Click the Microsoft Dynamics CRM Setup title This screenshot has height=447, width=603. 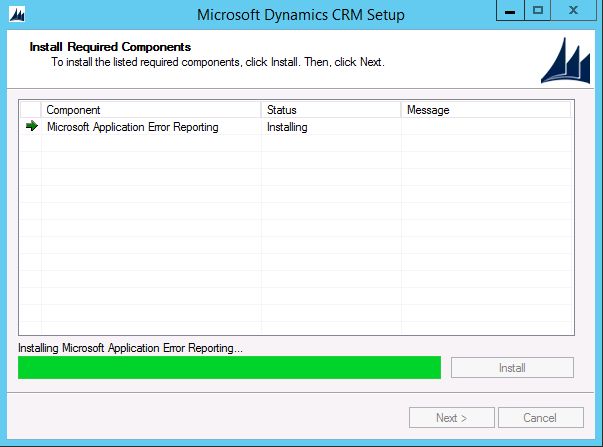click(x=301, y=15)
